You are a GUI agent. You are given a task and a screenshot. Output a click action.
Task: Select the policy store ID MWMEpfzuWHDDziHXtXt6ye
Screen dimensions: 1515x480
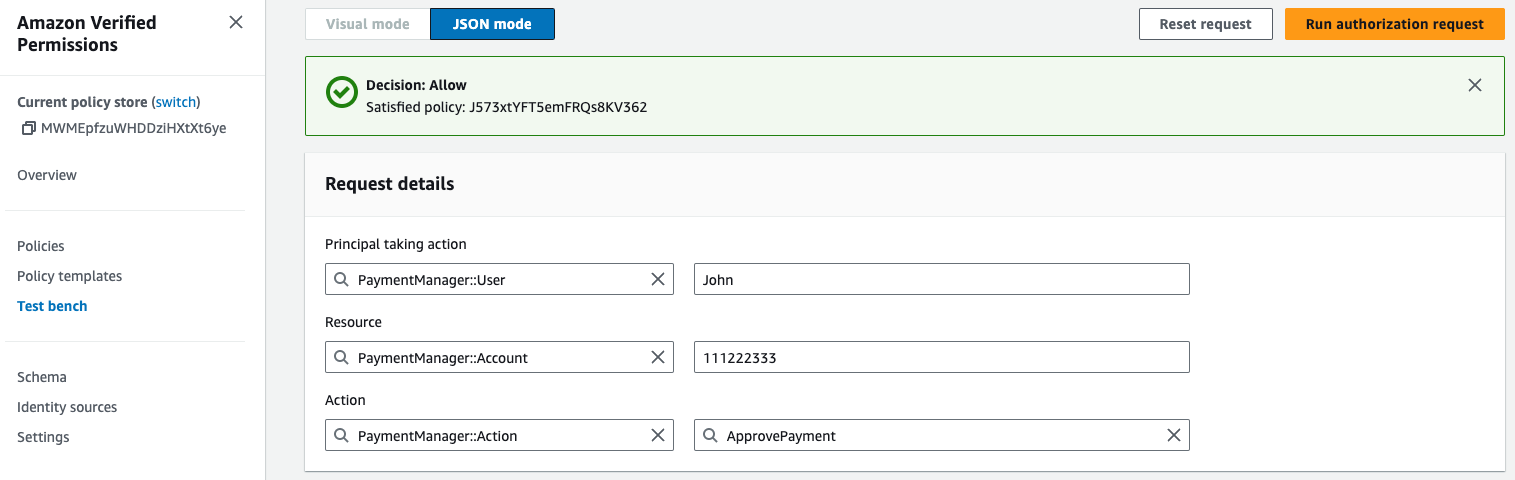(133, 128)
